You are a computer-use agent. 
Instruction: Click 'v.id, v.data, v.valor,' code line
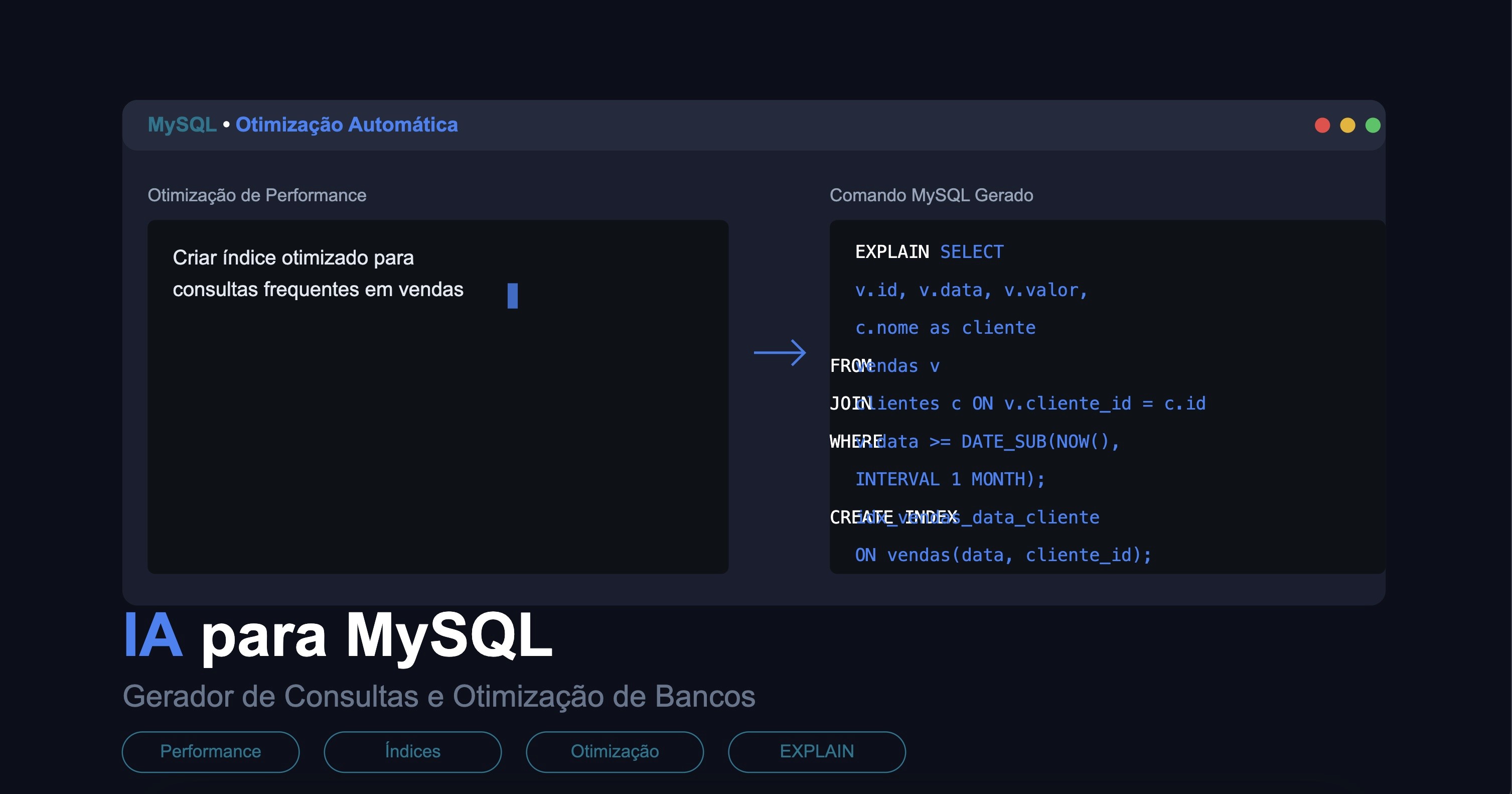pos(971,290)
